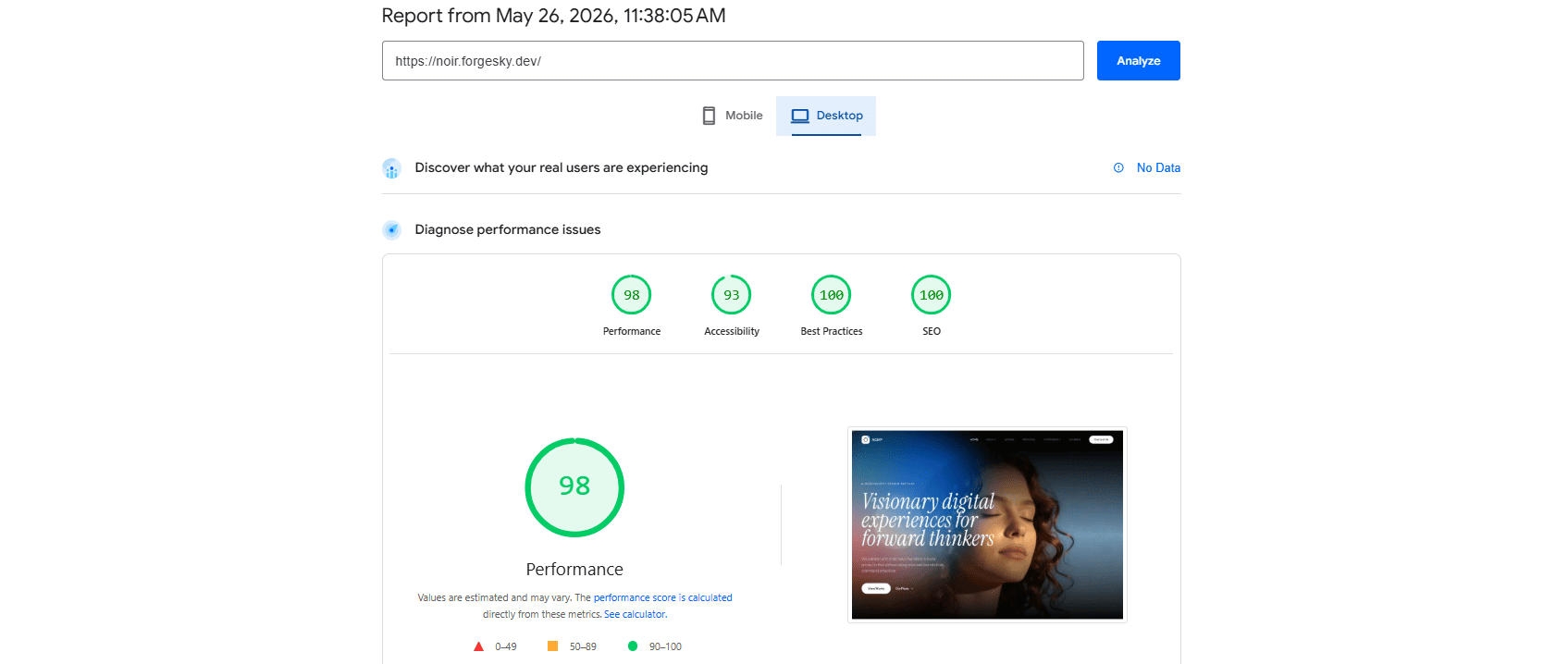Viewport: 1568px width, 664px height.
Task: Jump to Accessibility score gauge 93
Action: [732, 295]
